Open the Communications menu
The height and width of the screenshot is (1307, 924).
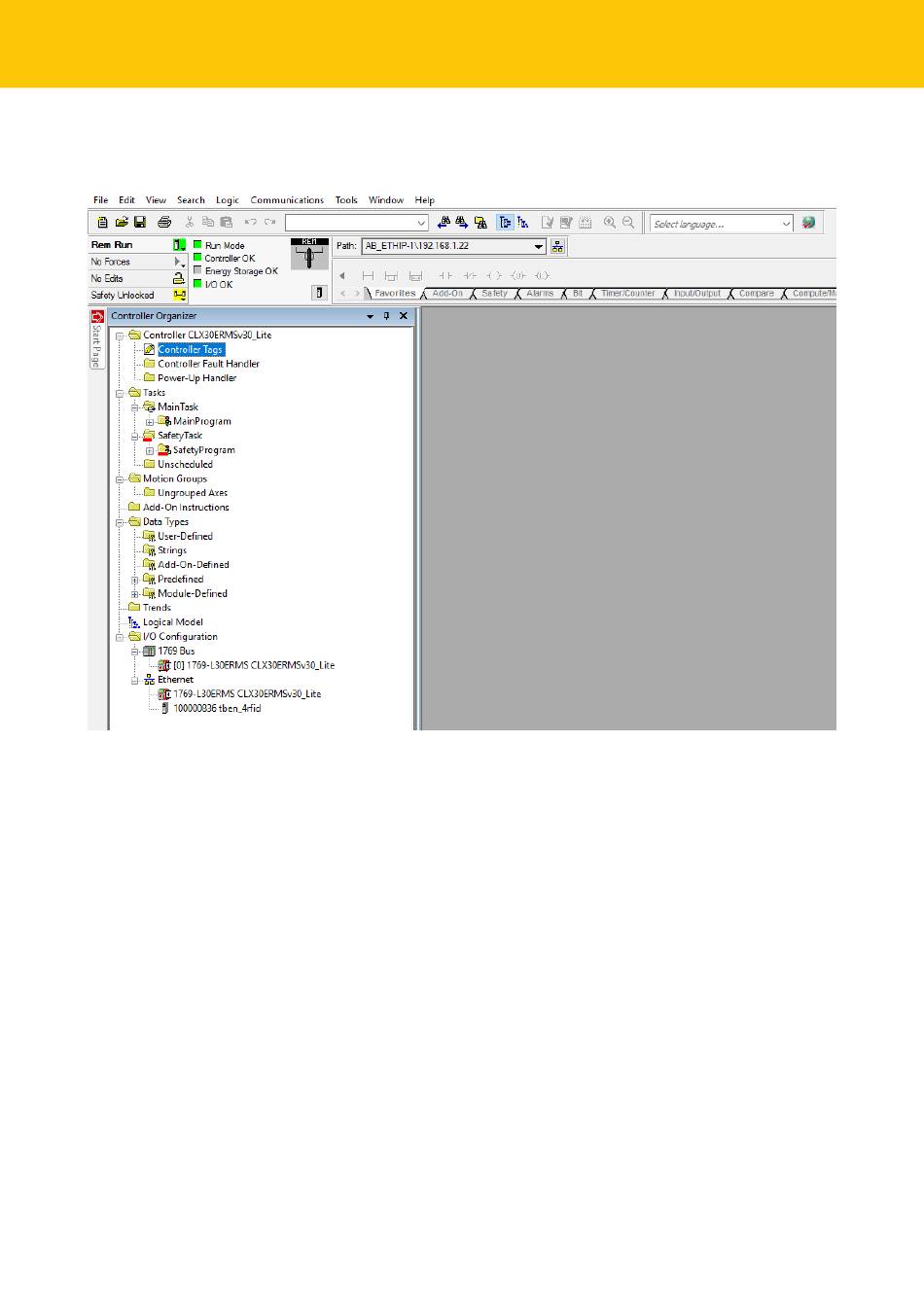tap(287, 200)
